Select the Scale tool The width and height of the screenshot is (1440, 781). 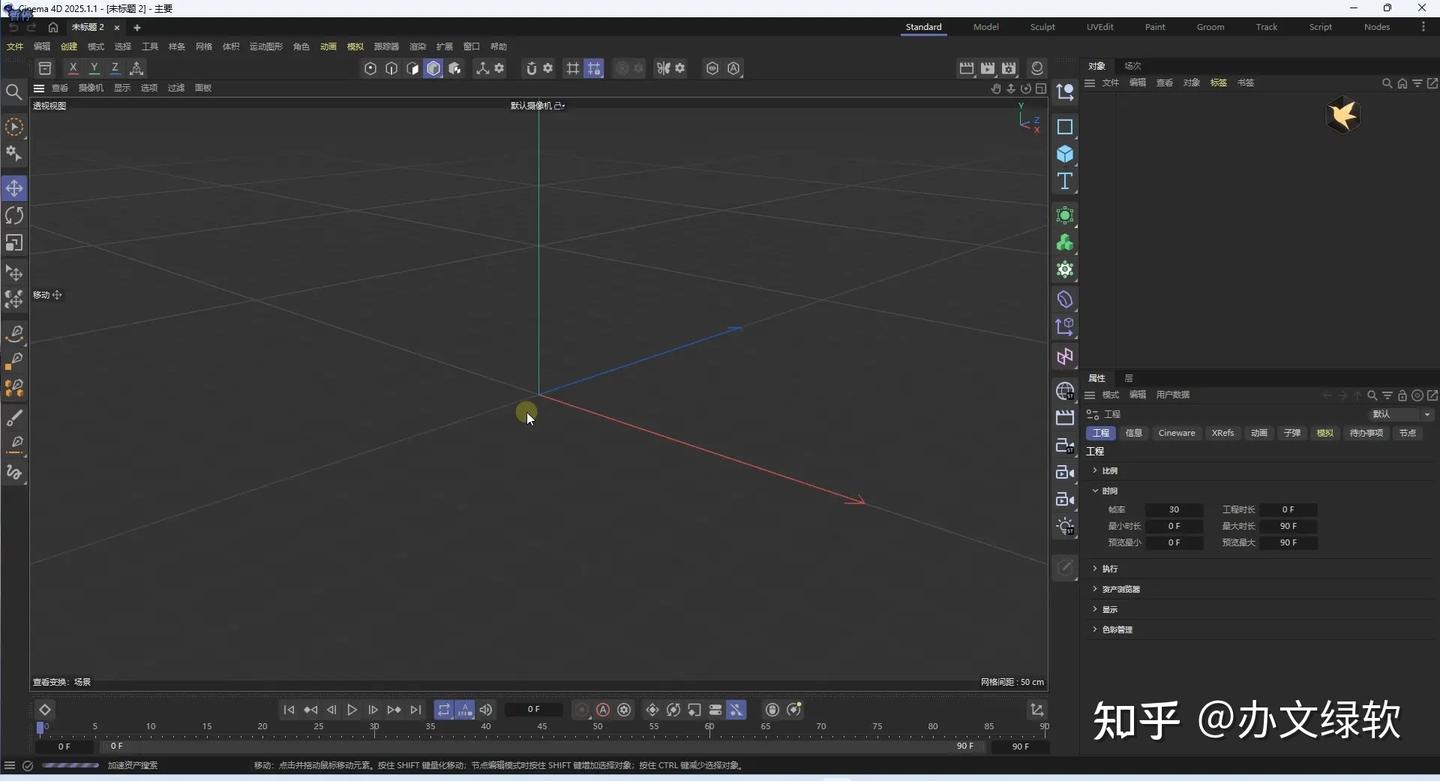click(x=15, y=243)
